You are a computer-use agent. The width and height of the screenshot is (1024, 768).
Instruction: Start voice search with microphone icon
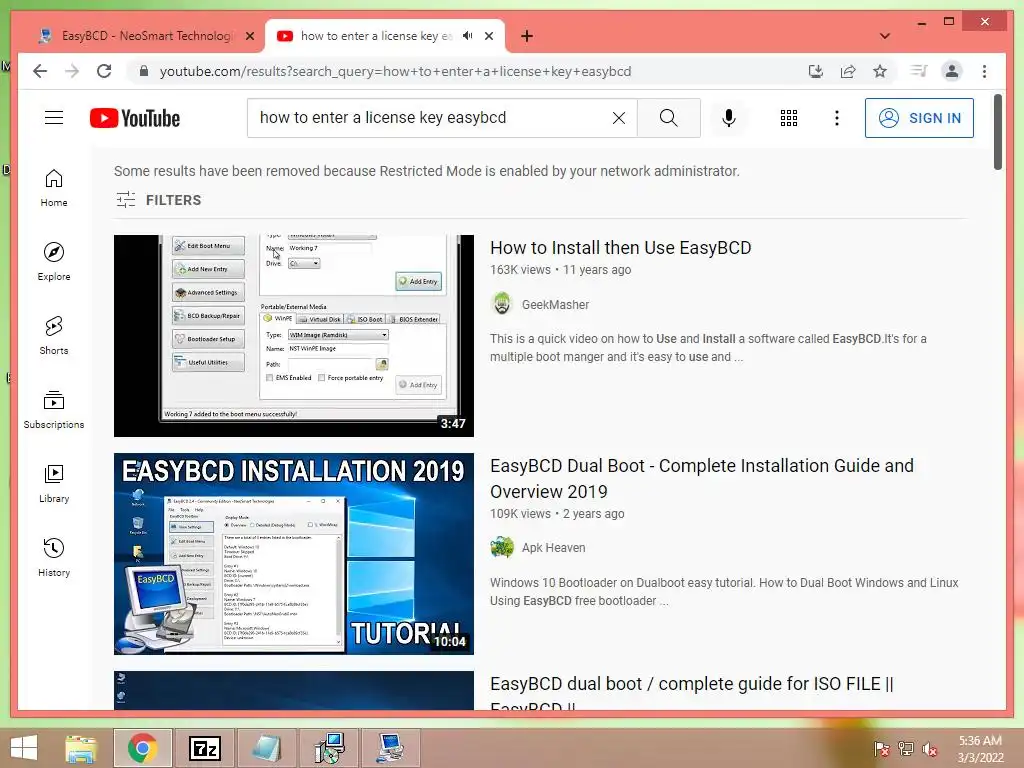click(x=729, y=118)
